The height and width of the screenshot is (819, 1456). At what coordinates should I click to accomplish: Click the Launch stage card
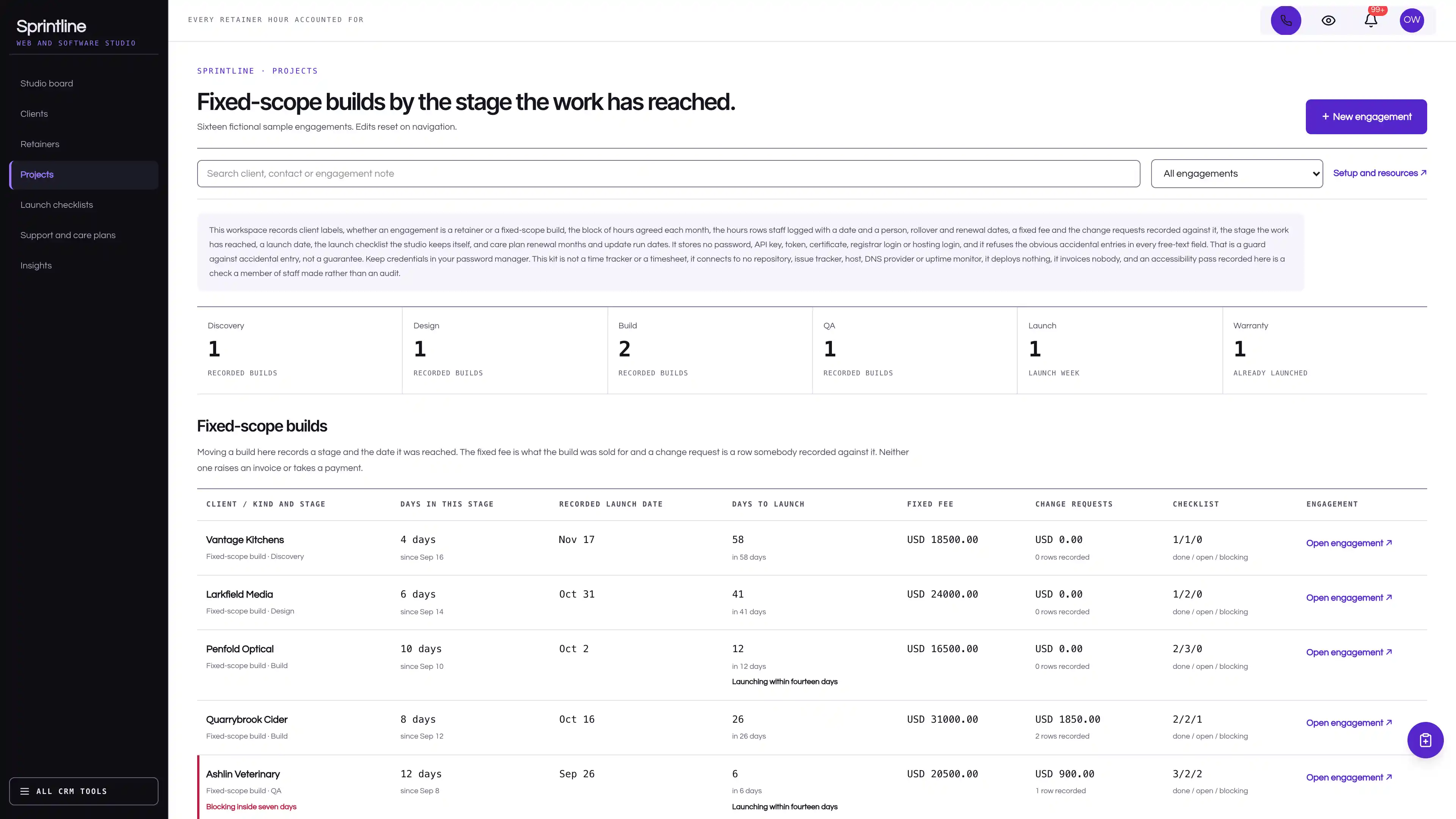coord(1120,350)
